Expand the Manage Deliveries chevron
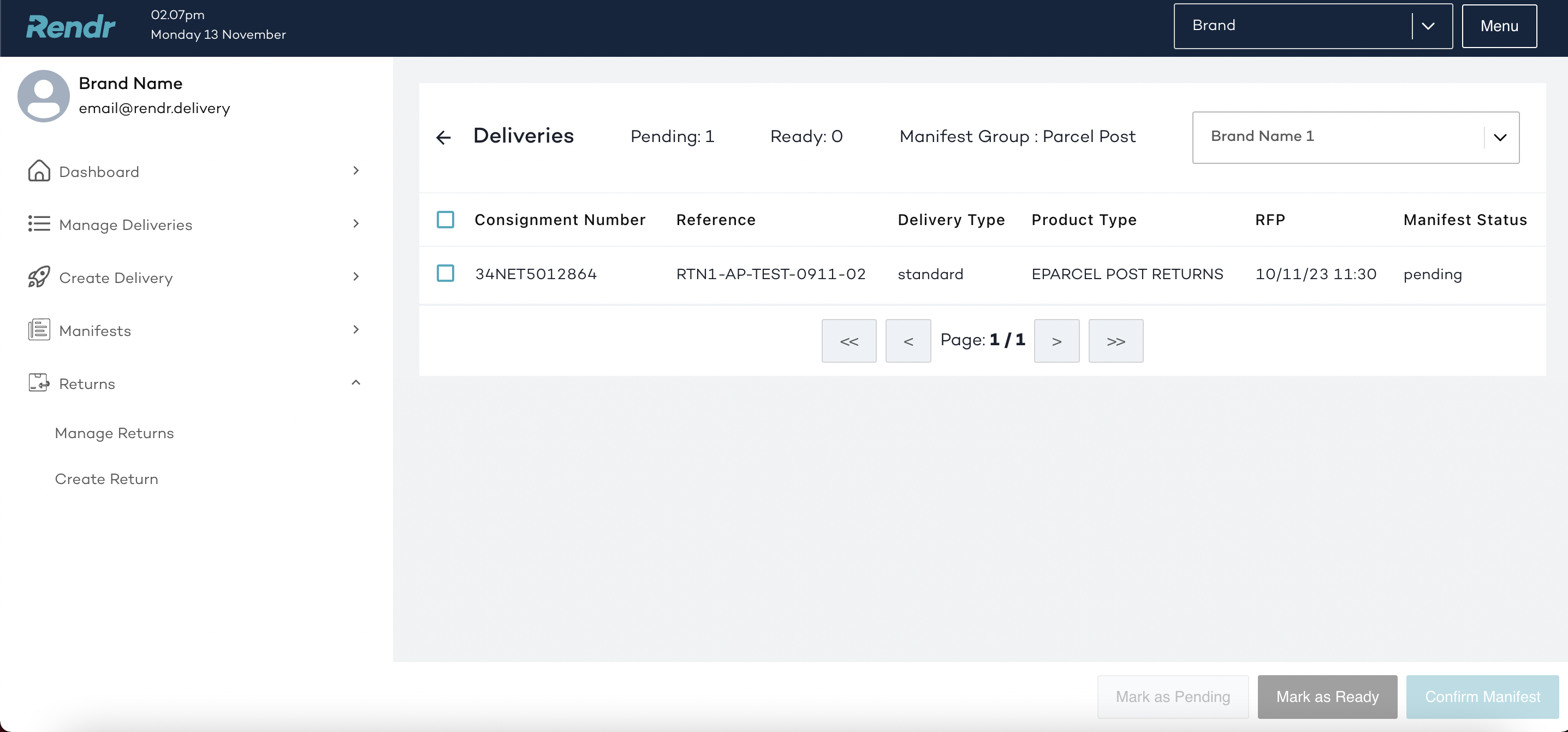Image resolution: width=1568 pixels, height=732 pixels. 356,223
